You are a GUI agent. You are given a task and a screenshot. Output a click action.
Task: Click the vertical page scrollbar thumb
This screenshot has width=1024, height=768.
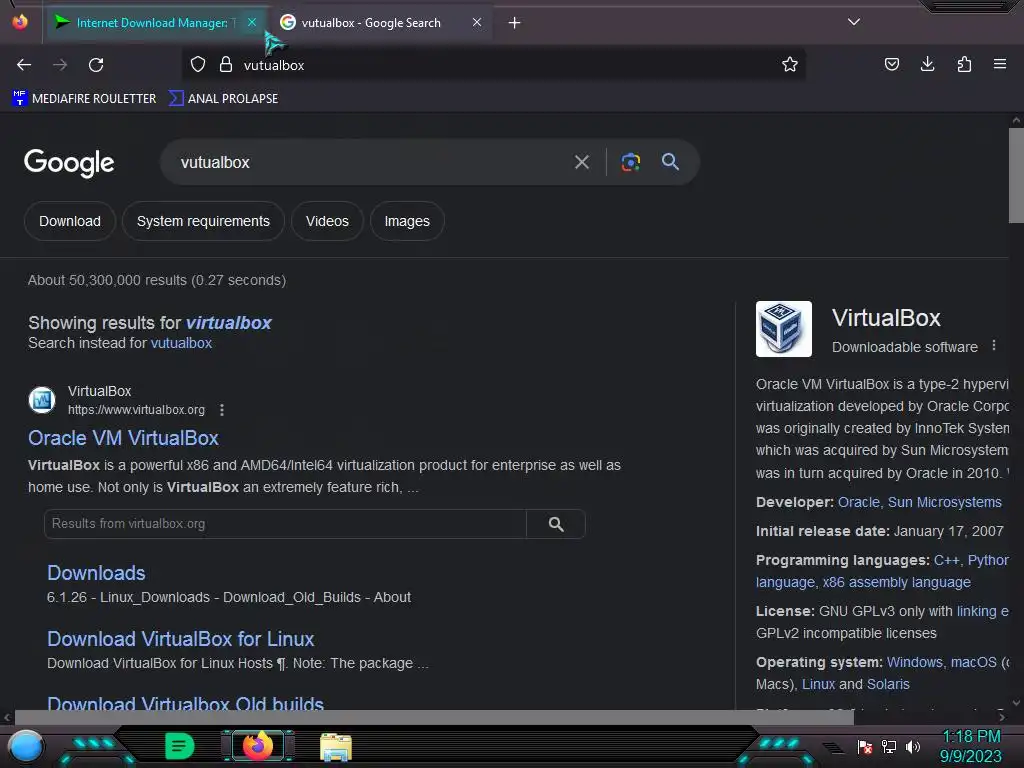[1016, 175]
